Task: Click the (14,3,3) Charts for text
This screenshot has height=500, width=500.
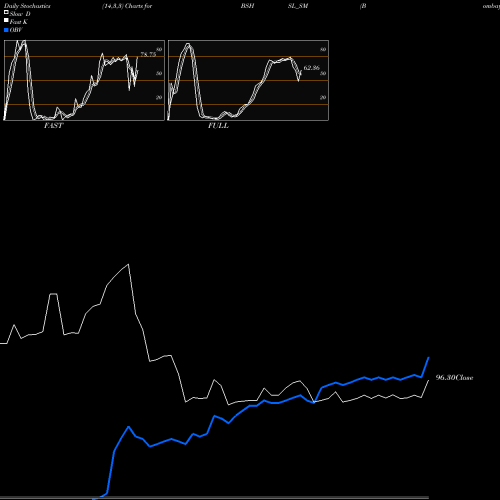Action: pos(127,6)
